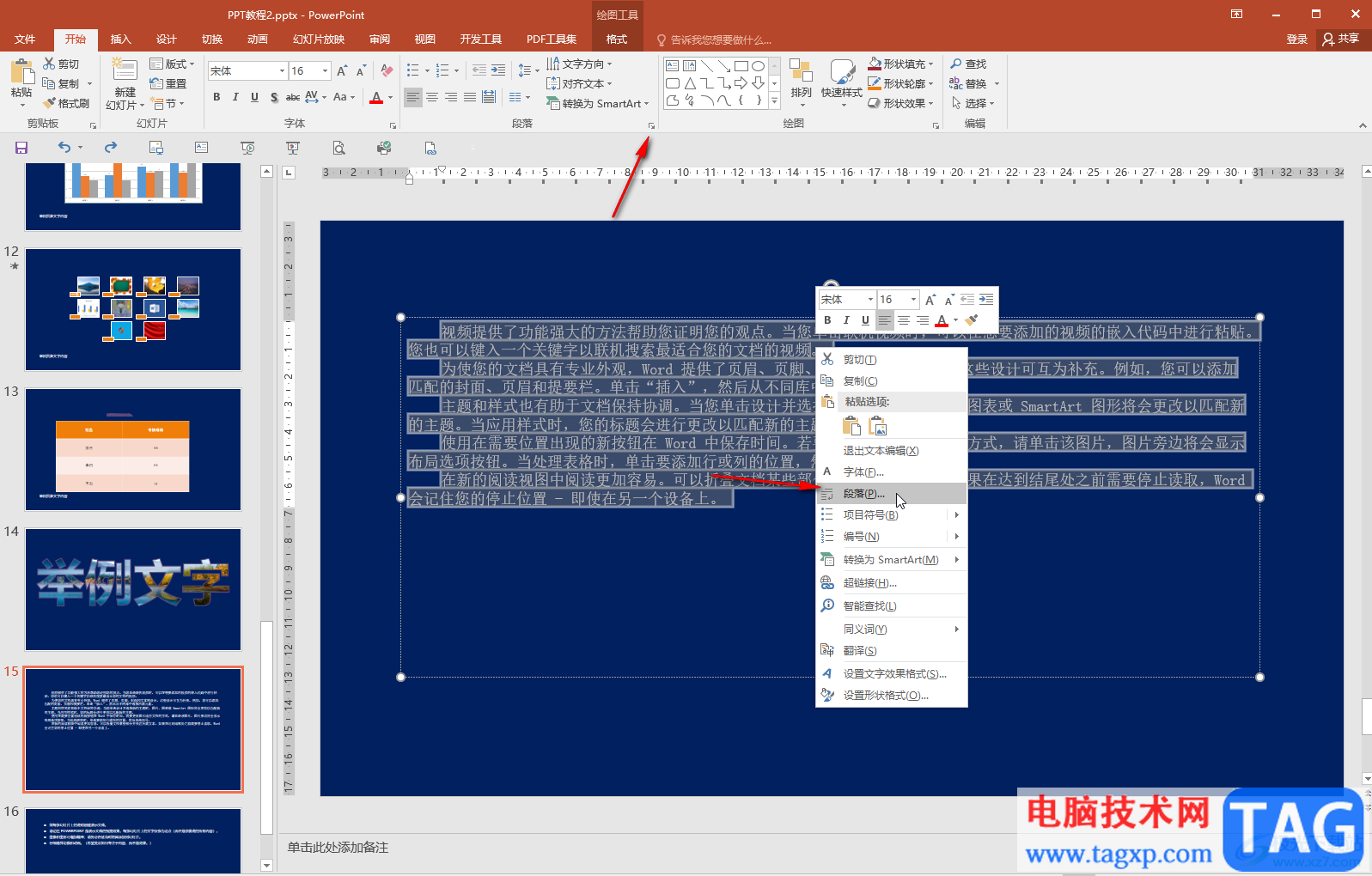Choose 超链接(H)... from the context menu
Screen dimensions: 1372x876
(892, 583)
